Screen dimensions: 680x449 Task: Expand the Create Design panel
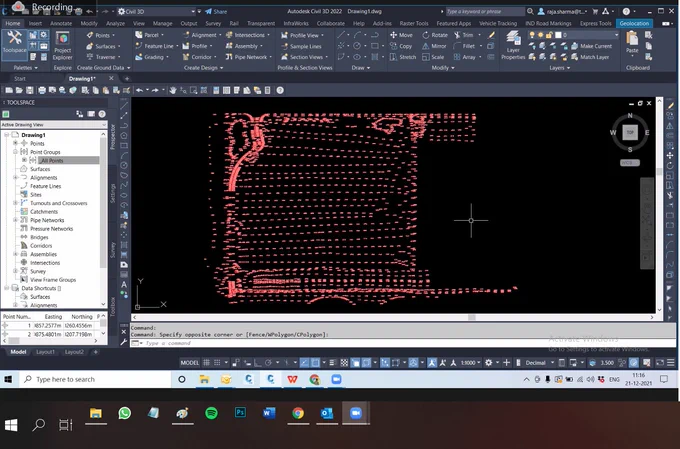pos(203,68)
